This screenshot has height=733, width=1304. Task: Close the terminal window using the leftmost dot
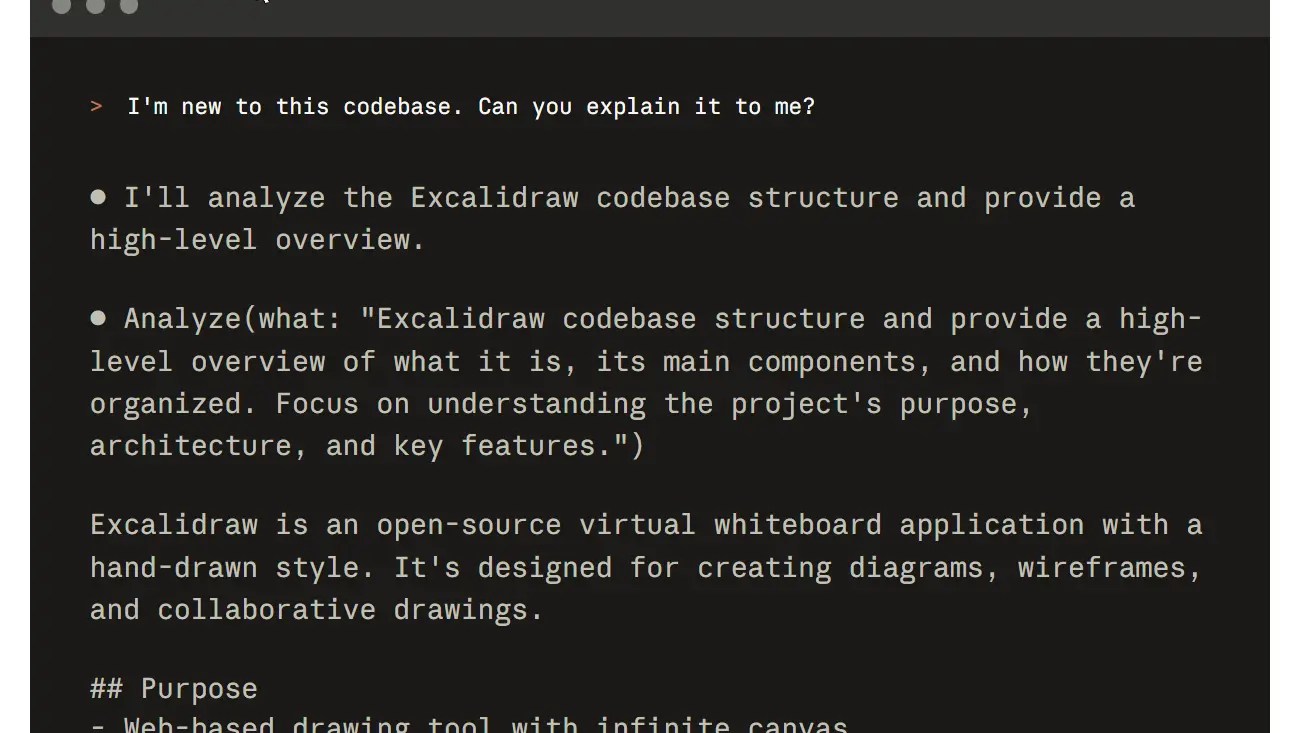point(61,6)
